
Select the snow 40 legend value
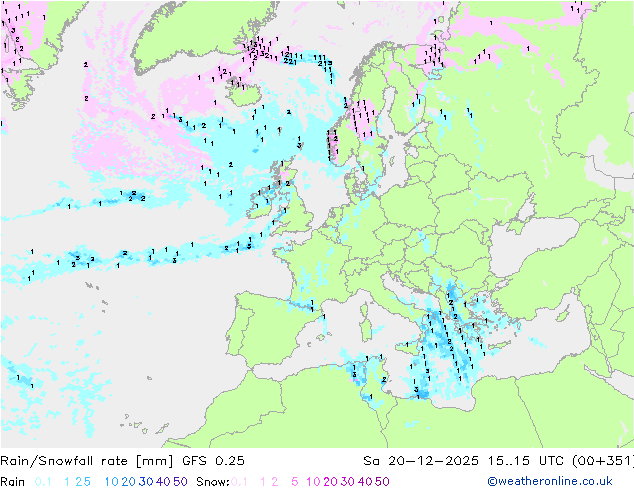pos(365,482)
